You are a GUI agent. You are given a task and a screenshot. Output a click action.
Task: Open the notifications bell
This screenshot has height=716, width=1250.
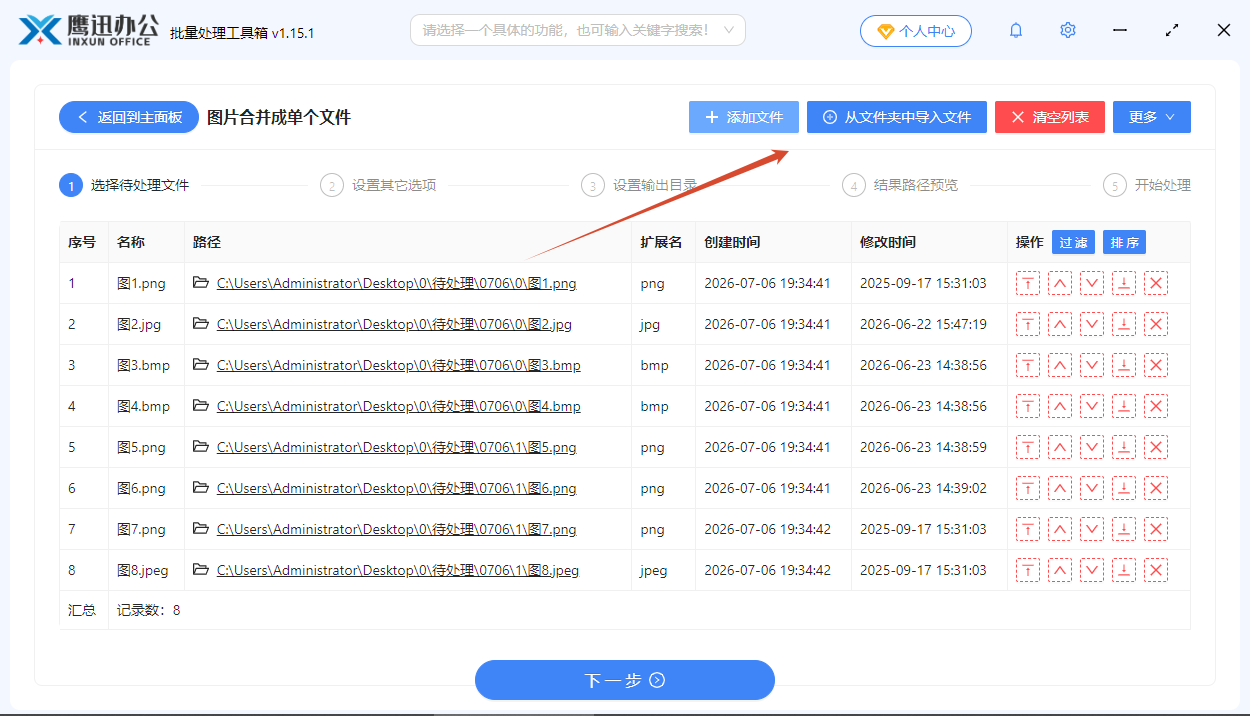[1016, 30]
